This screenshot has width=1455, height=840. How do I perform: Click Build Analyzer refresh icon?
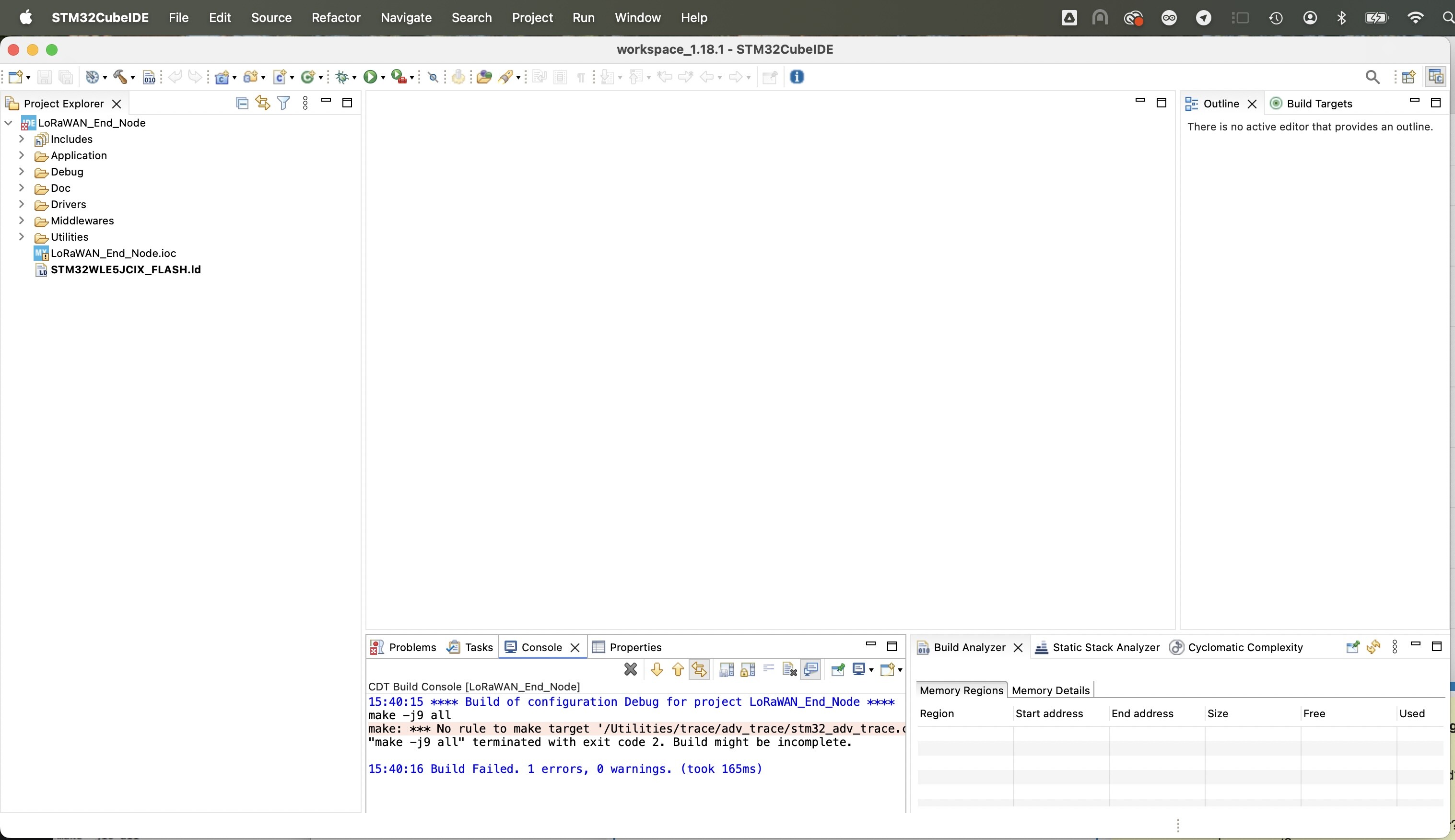tap(1373, 647)
